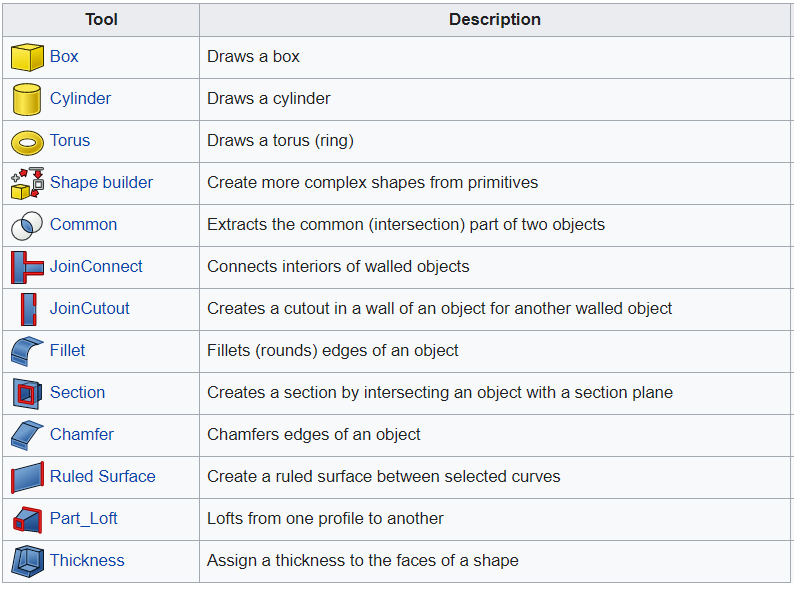
Task: Click the Thickness tool icon
Action: tap(27, 561)
